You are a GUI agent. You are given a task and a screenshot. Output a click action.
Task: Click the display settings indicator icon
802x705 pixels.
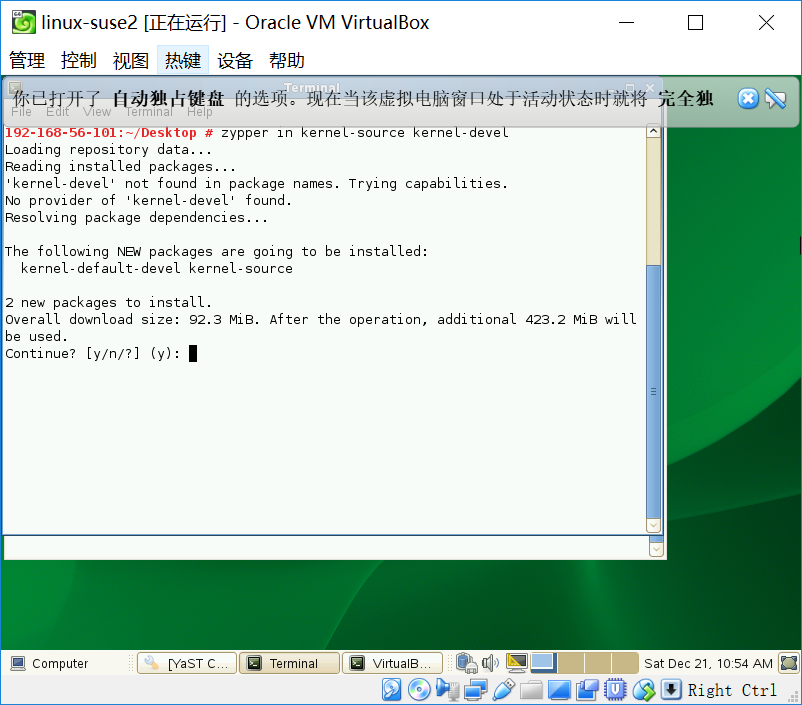pos(559,690)
